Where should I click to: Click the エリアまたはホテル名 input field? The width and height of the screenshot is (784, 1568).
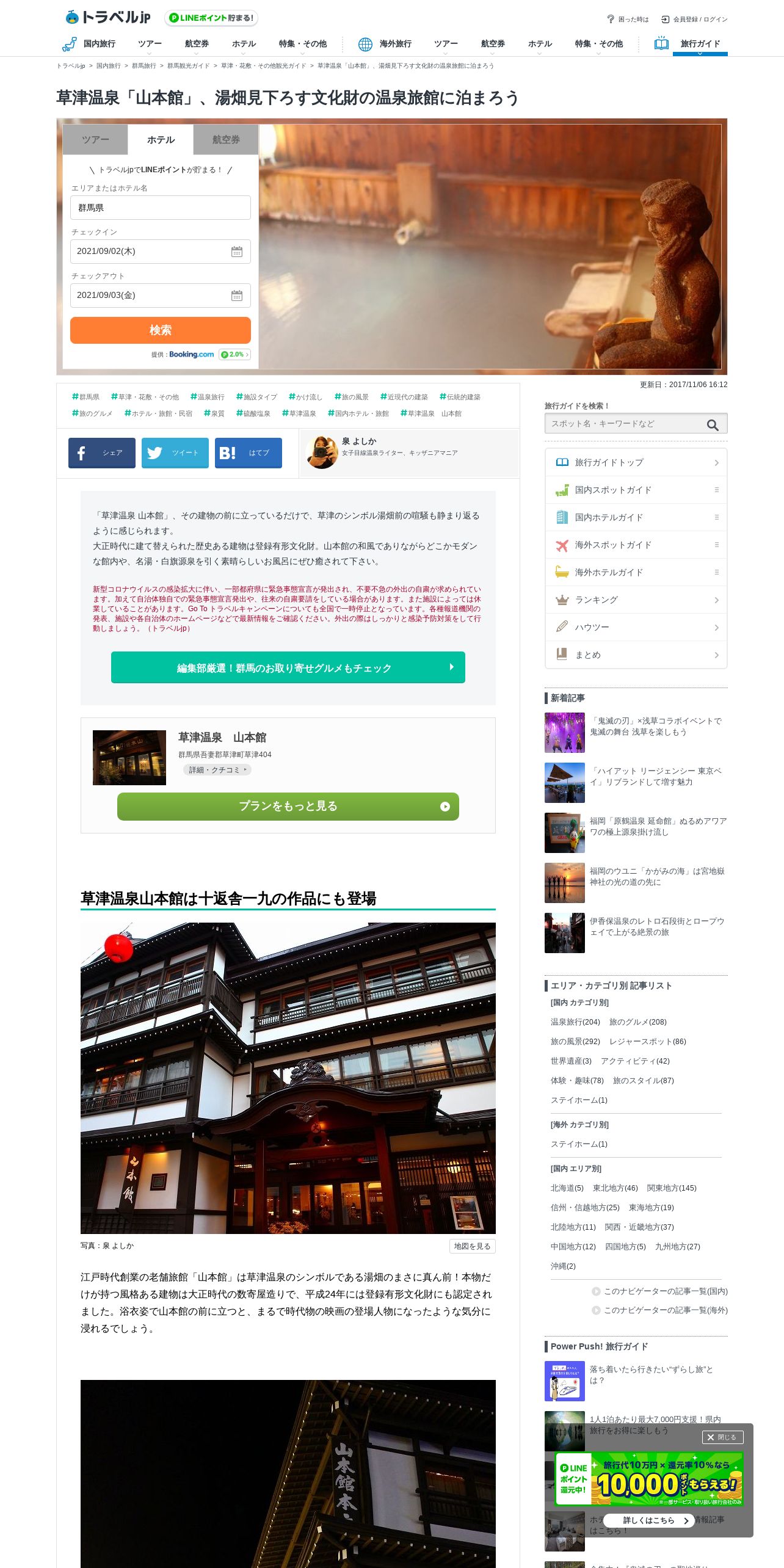[x=161, y=208]
